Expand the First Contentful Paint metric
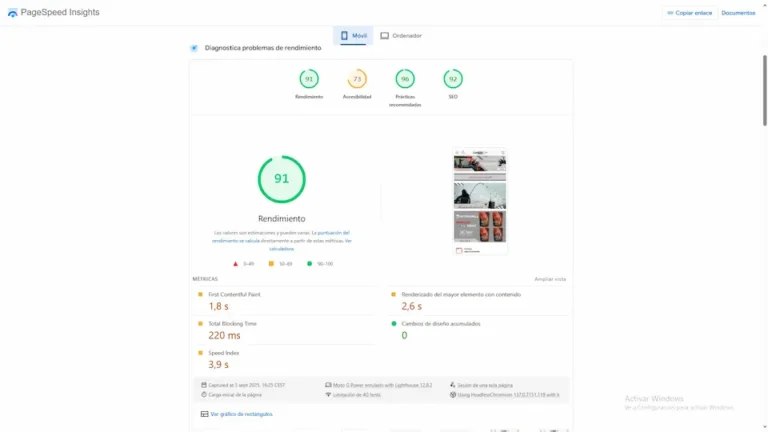768x432 pixels. point(234,295)
